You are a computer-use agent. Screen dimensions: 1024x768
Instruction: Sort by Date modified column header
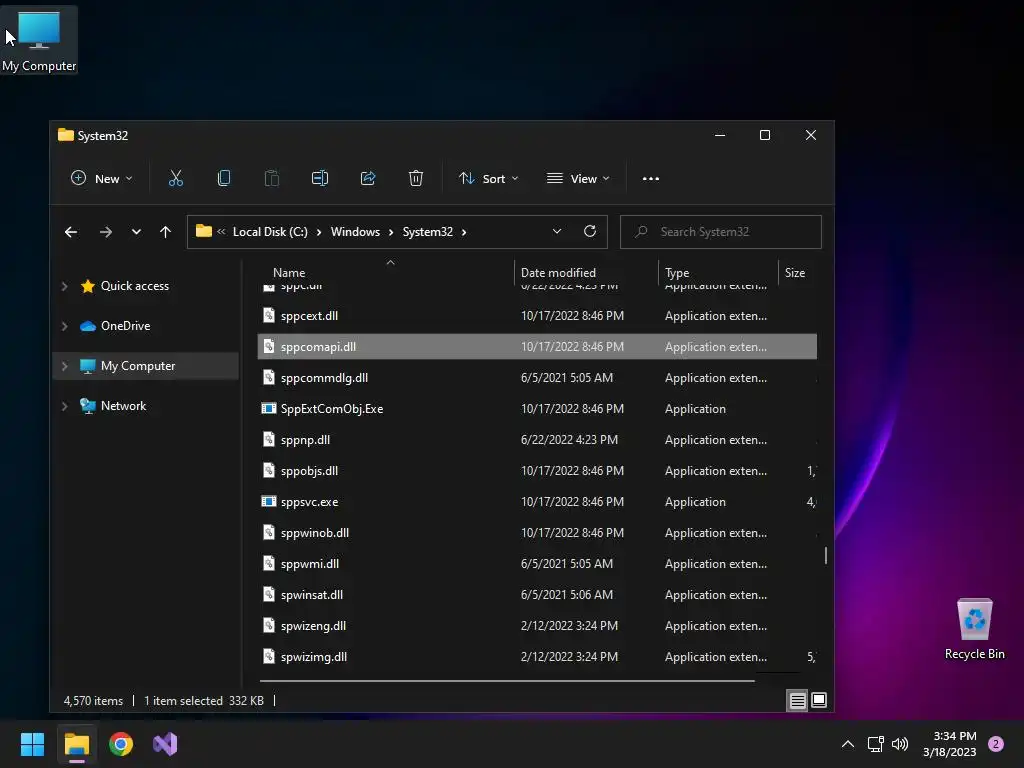(586, 273)
